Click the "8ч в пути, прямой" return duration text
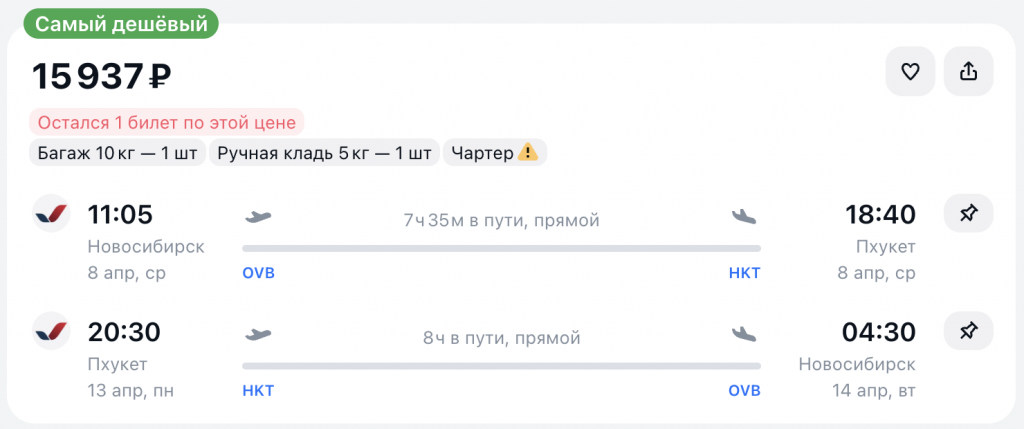Image resolution: width=1024 pixels, height=429 pixels. tap(501, 338)
